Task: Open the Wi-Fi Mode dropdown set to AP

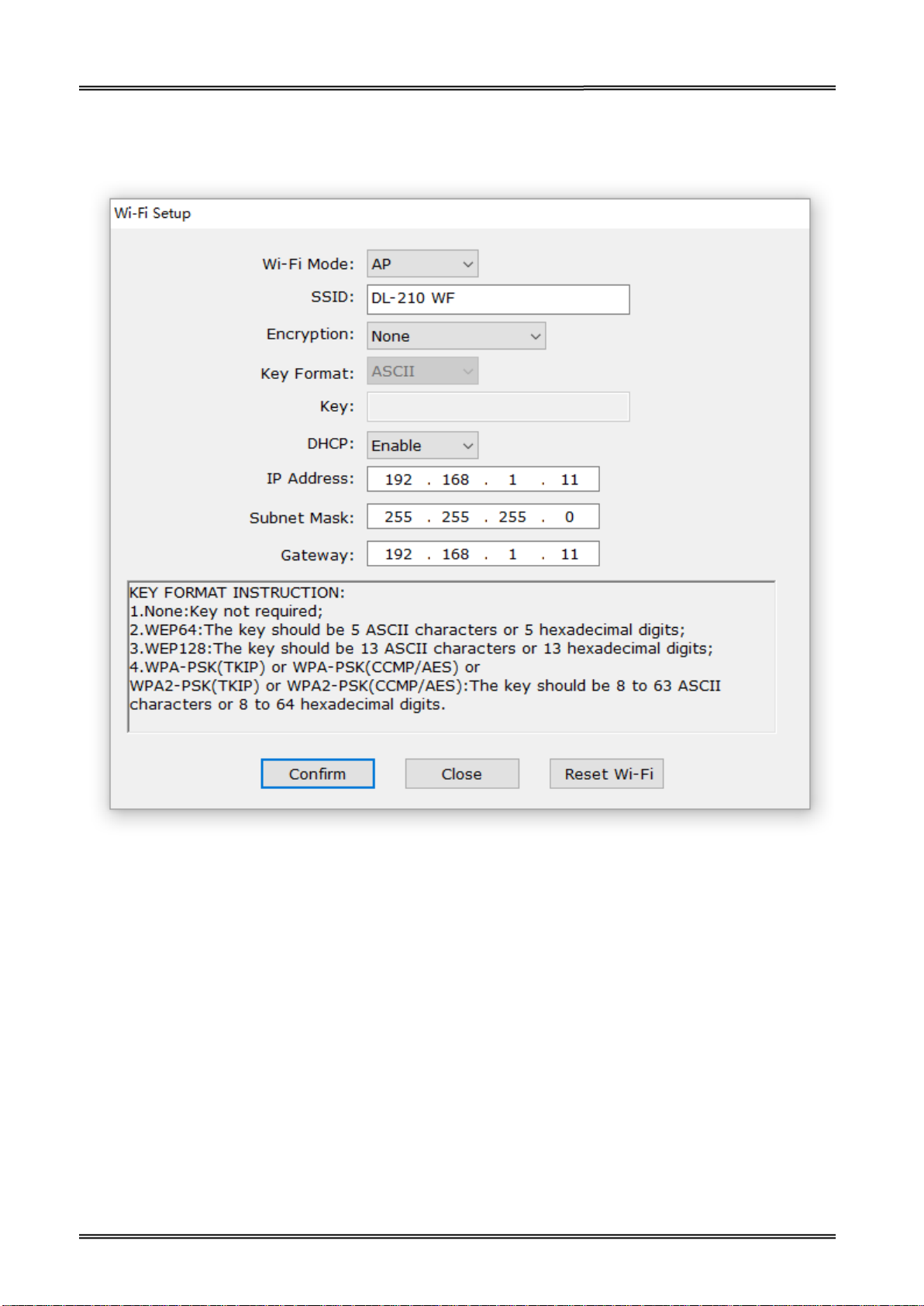Action: pos(422,264)
